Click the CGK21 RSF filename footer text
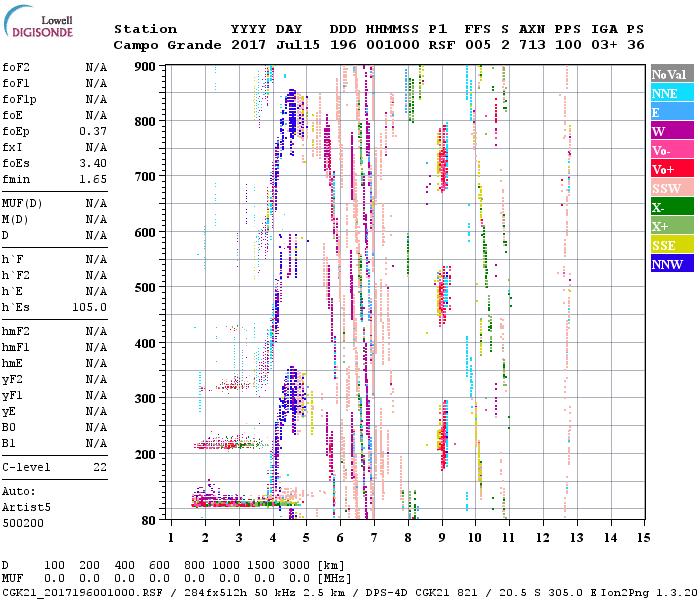This screenshot has height=600, width=700. 80,592
